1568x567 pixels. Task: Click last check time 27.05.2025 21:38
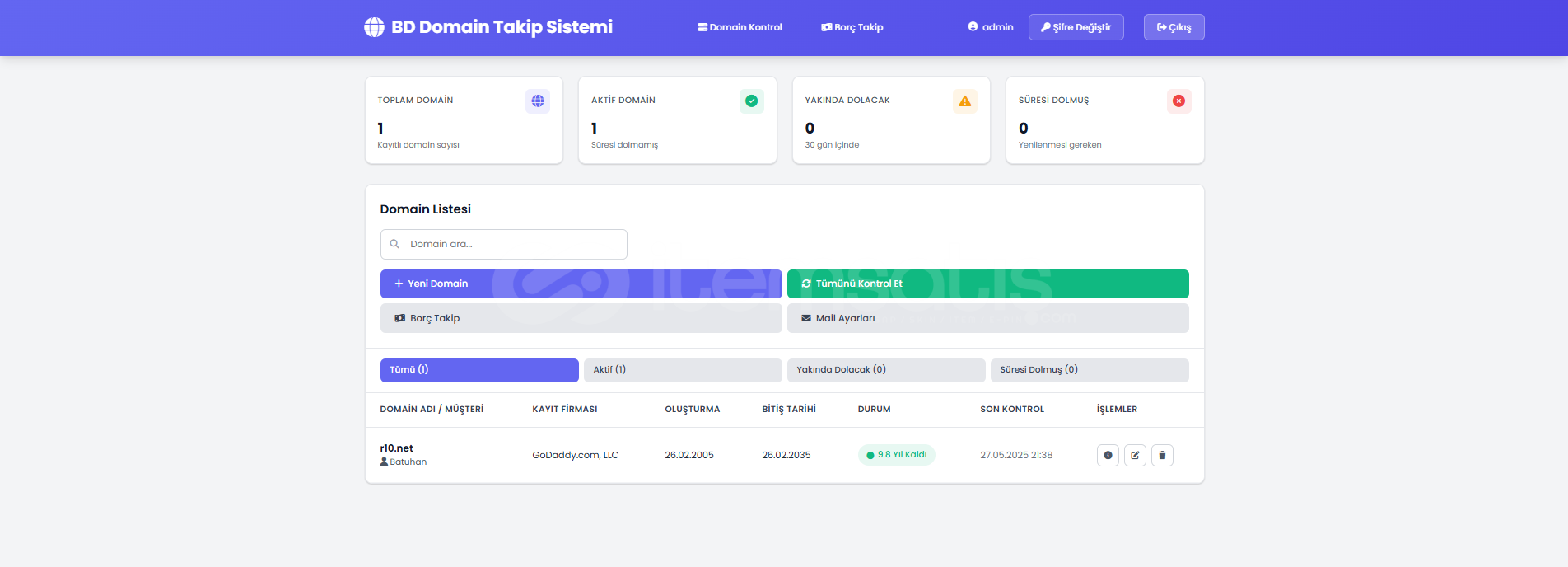click(x=1016, y=455)
